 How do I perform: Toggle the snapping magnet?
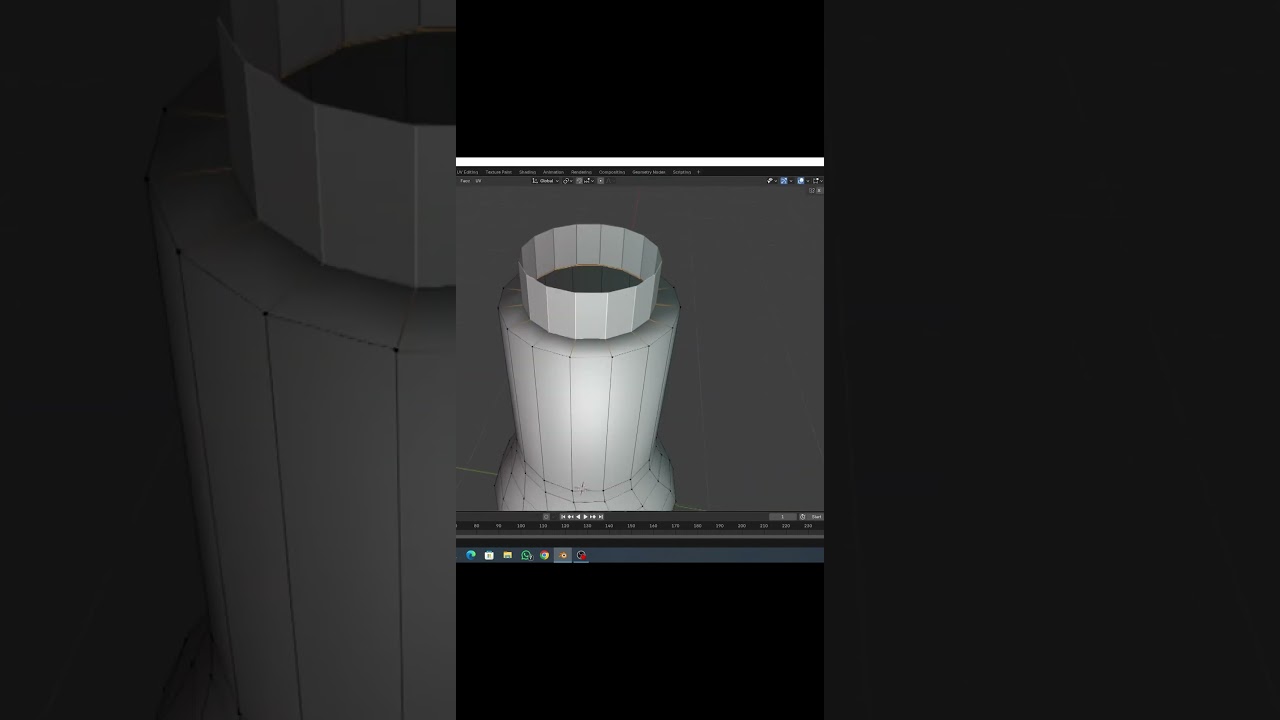[x=579, y=181]
